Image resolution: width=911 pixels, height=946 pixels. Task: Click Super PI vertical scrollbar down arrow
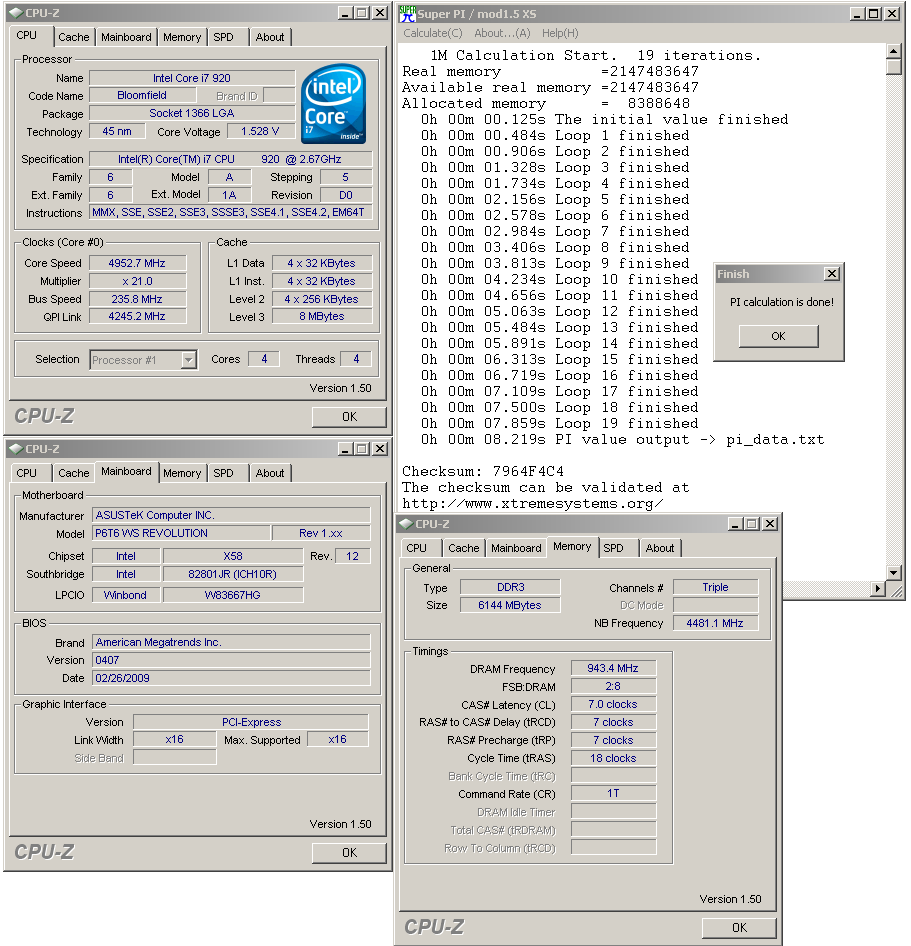[x=894, y=573]
